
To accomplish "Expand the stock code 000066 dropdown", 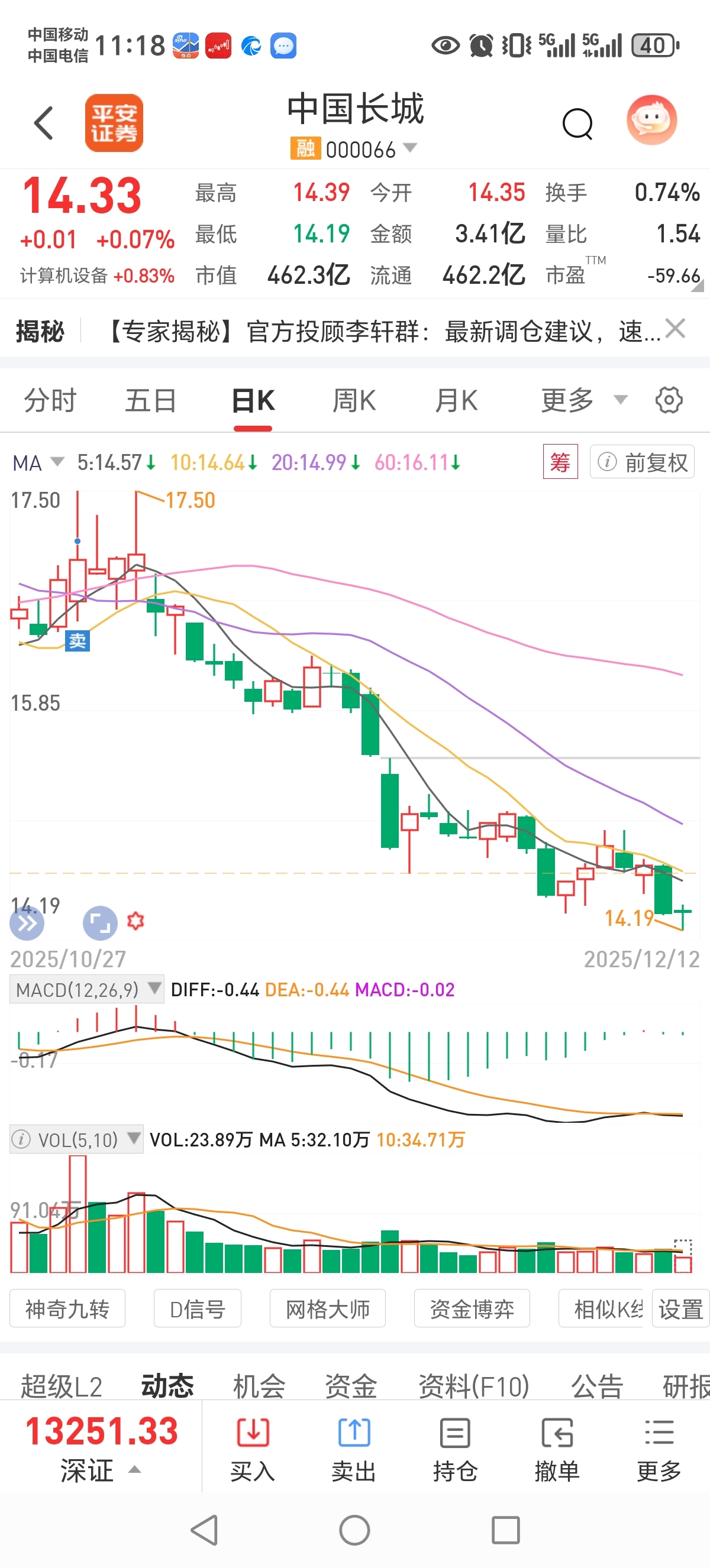I will 410,147.
